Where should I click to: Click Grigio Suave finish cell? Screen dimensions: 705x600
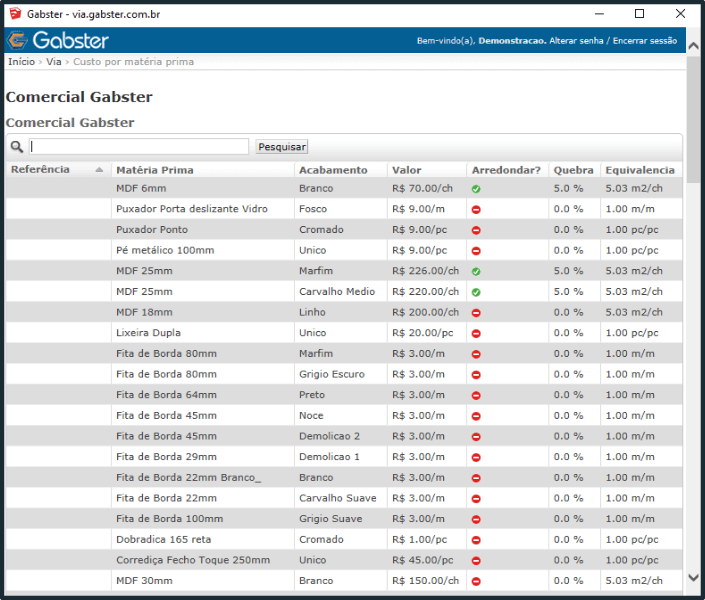330,519
